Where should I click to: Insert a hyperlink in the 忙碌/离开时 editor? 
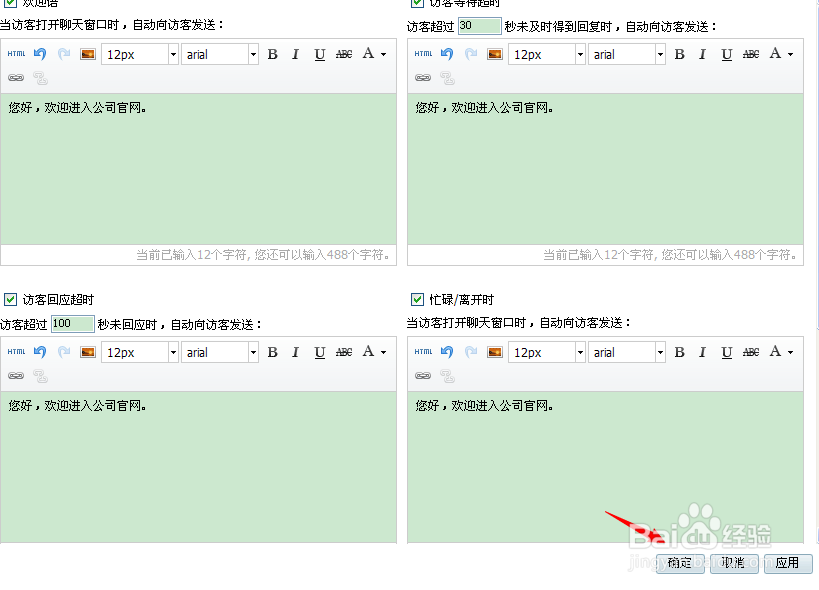[x=423, y=376]
